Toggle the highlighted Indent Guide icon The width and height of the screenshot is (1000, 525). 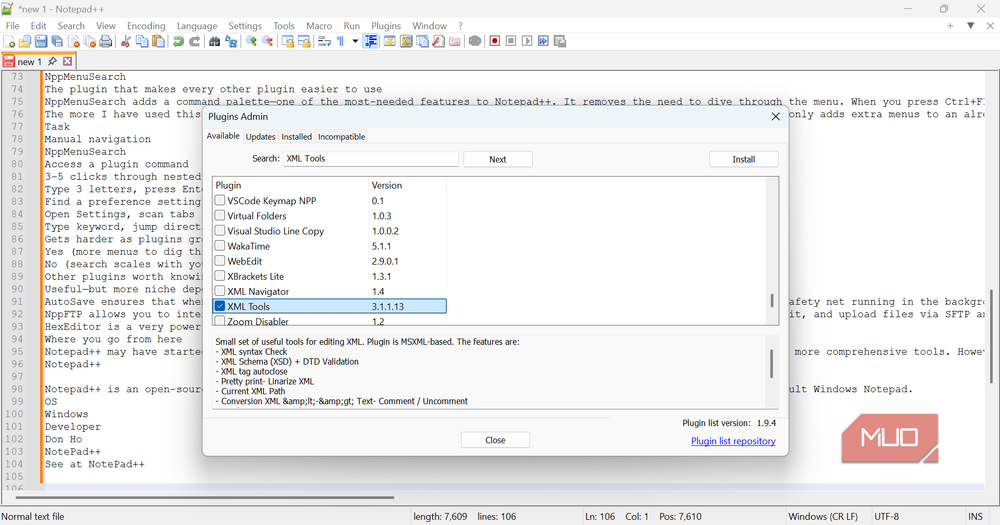point(371,41)
